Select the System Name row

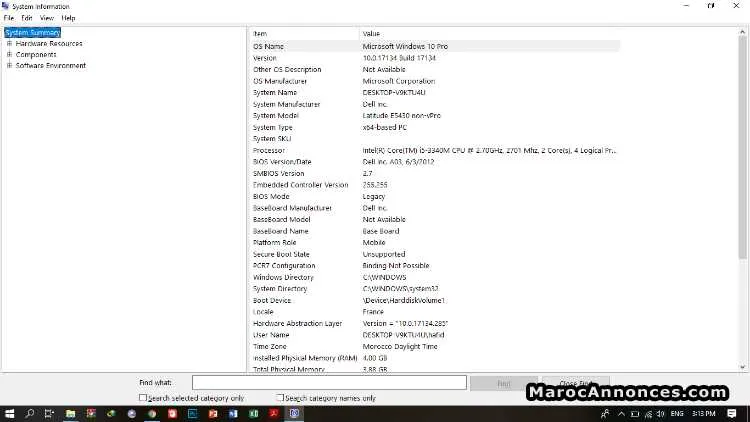click(435, 92)
